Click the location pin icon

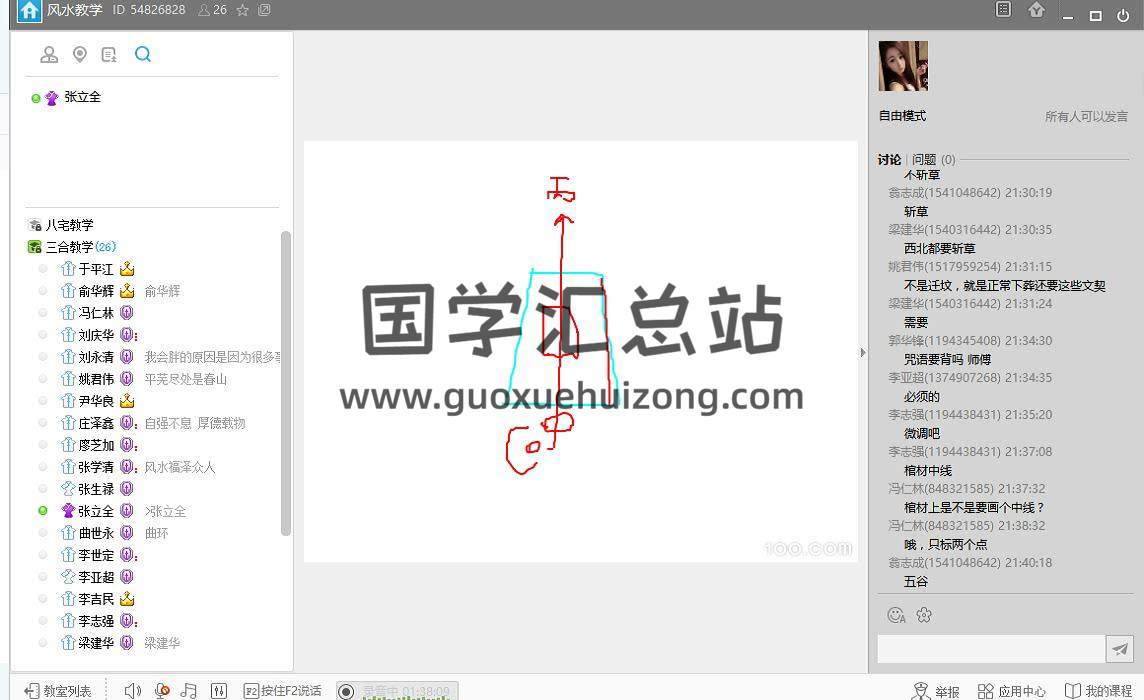point(80,54)
